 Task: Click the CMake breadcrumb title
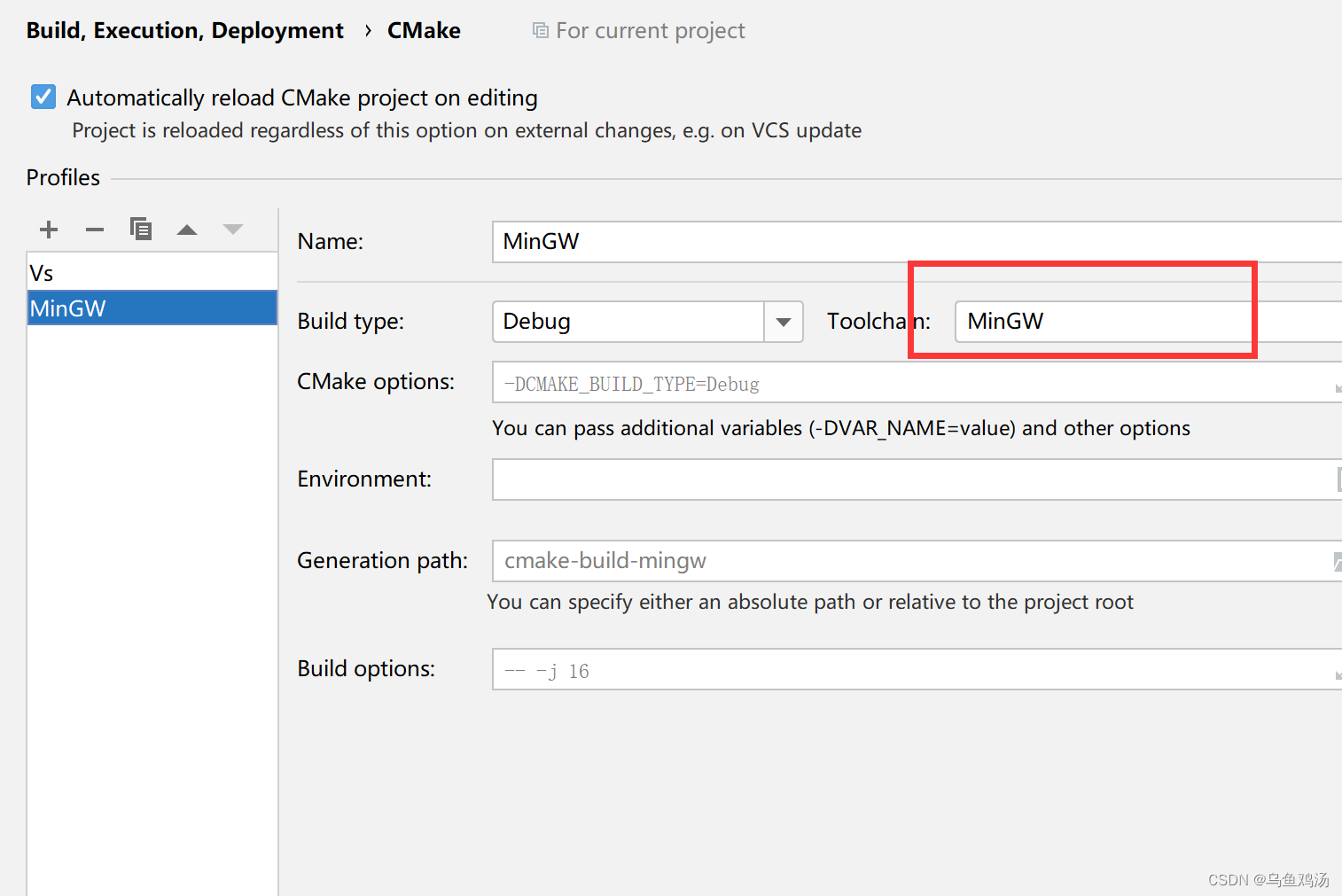(424, 31)
